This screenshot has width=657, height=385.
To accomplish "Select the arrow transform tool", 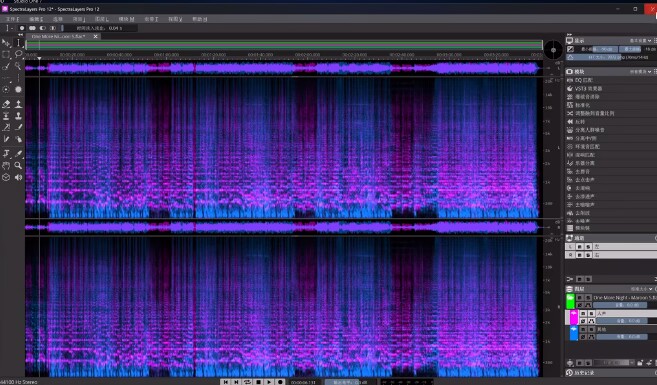I will [6, 43].
